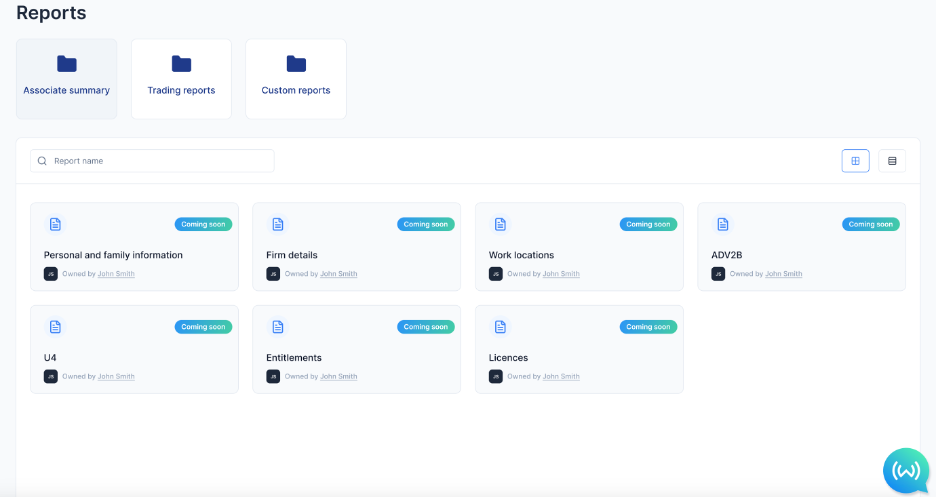Click JS avatar on Licences card
The width and height of the screenshot is (936, 498).
coord(495,376)
